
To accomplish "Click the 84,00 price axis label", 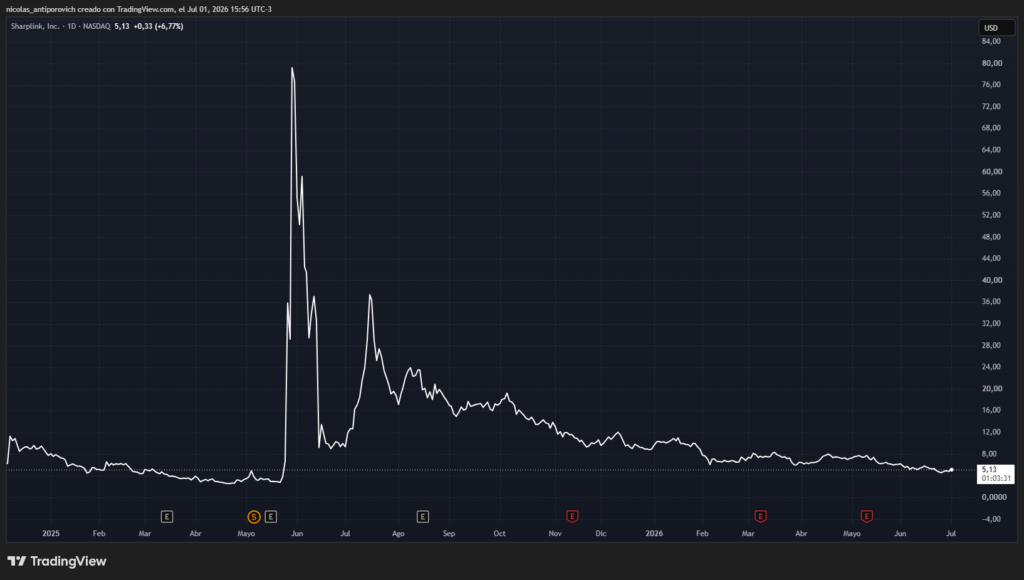I will (x=991, y=41).
